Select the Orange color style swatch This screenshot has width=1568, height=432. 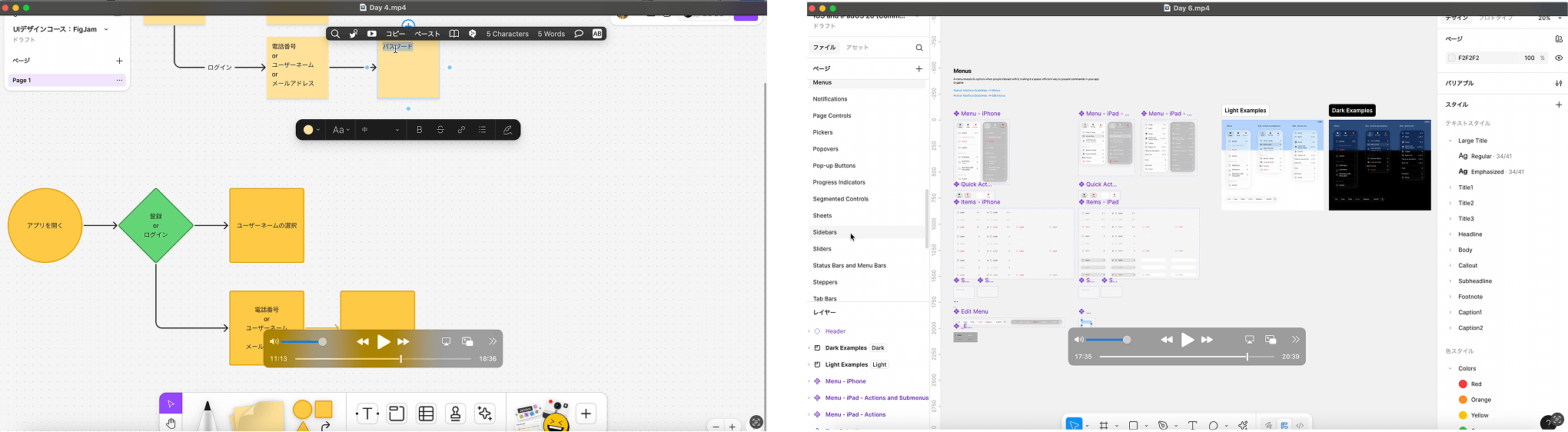coord(1463,400)
